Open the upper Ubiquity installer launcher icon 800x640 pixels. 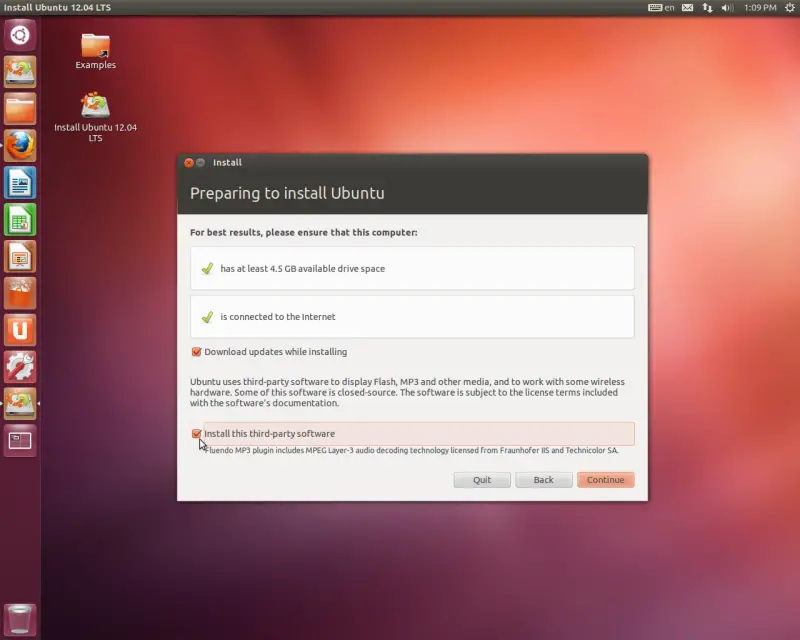click(x=20, y=72)
